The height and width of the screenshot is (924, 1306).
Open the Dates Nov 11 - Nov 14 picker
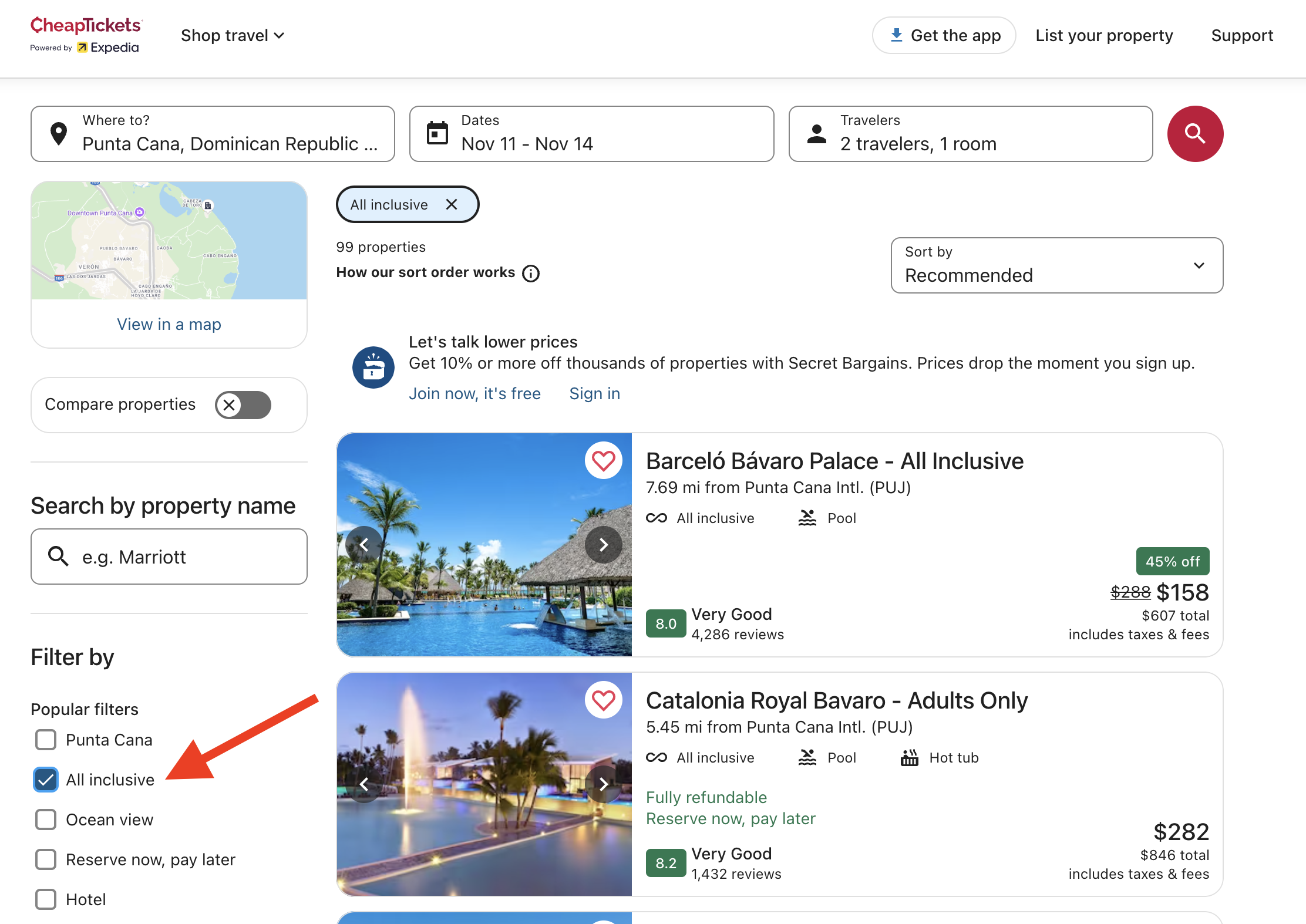592,134
